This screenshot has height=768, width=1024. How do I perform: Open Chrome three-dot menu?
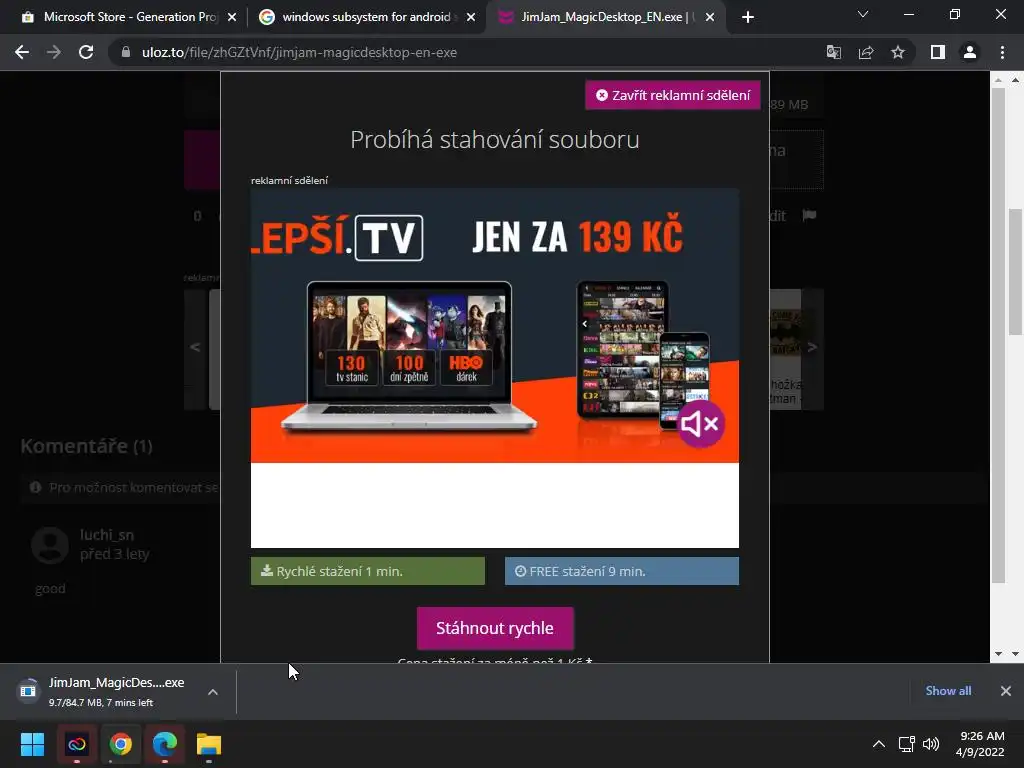1002,52
